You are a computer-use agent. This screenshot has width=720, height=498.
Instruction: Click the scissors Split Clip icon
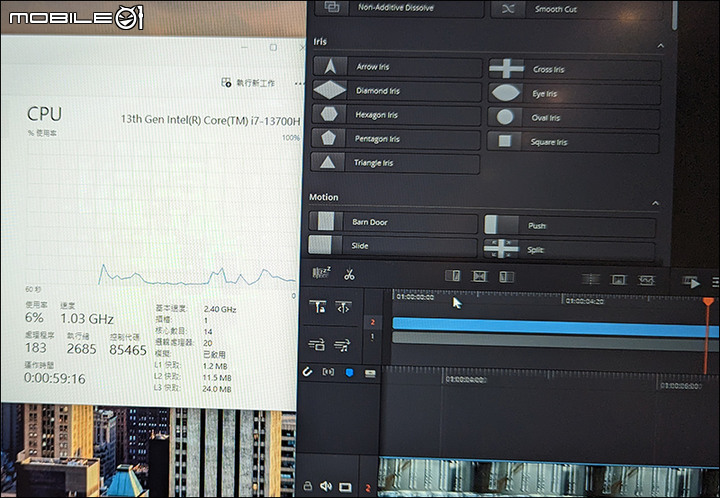pos(349,274)
